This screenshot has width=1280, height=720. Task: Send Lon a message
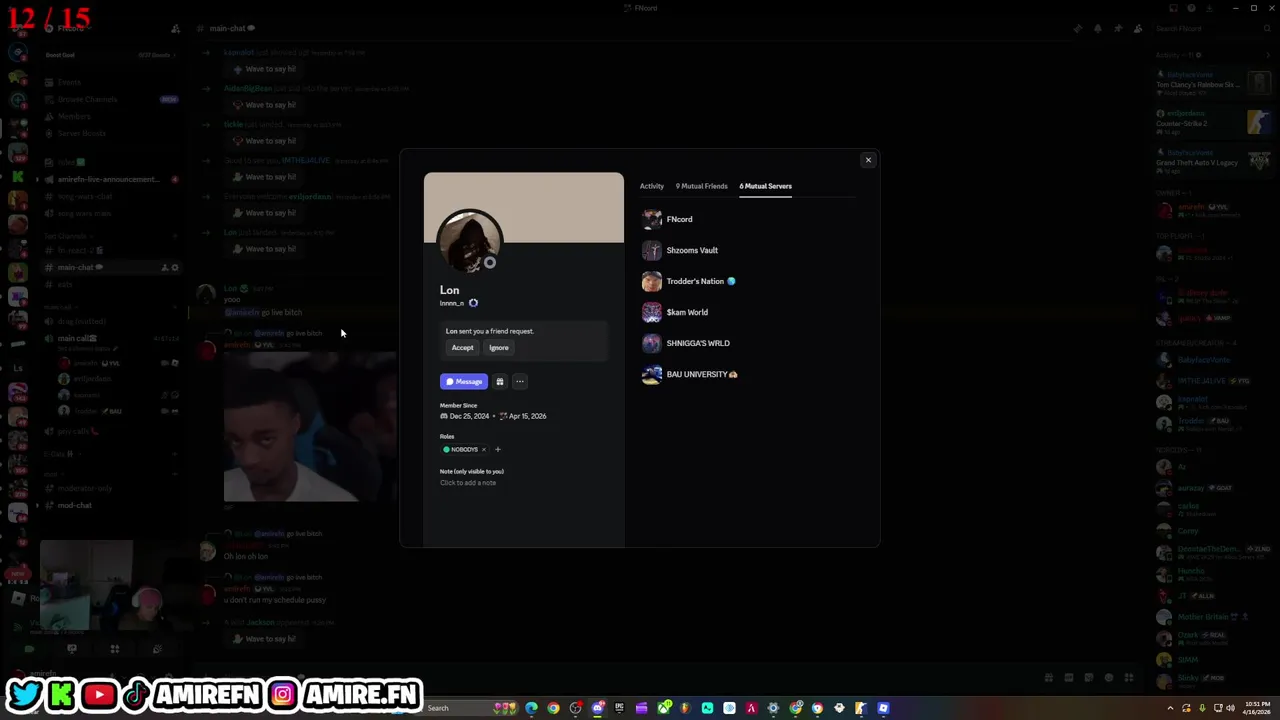click(x=464, y=381)
